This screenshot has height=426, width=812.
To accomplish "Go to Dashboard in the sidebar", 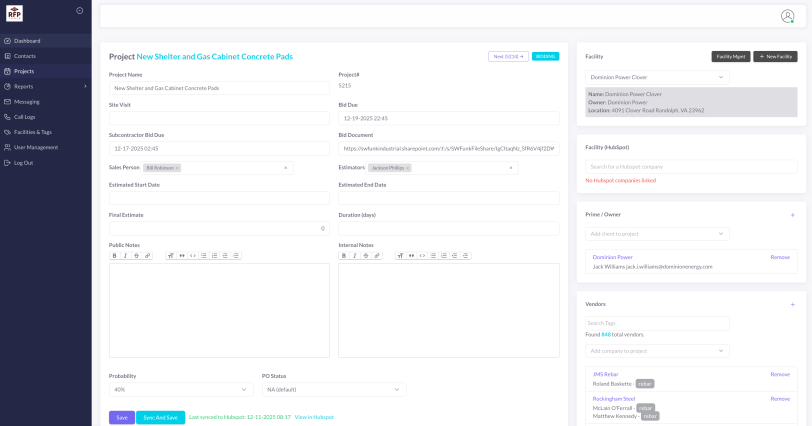I will pyautogui.click(x=46, y=41).
